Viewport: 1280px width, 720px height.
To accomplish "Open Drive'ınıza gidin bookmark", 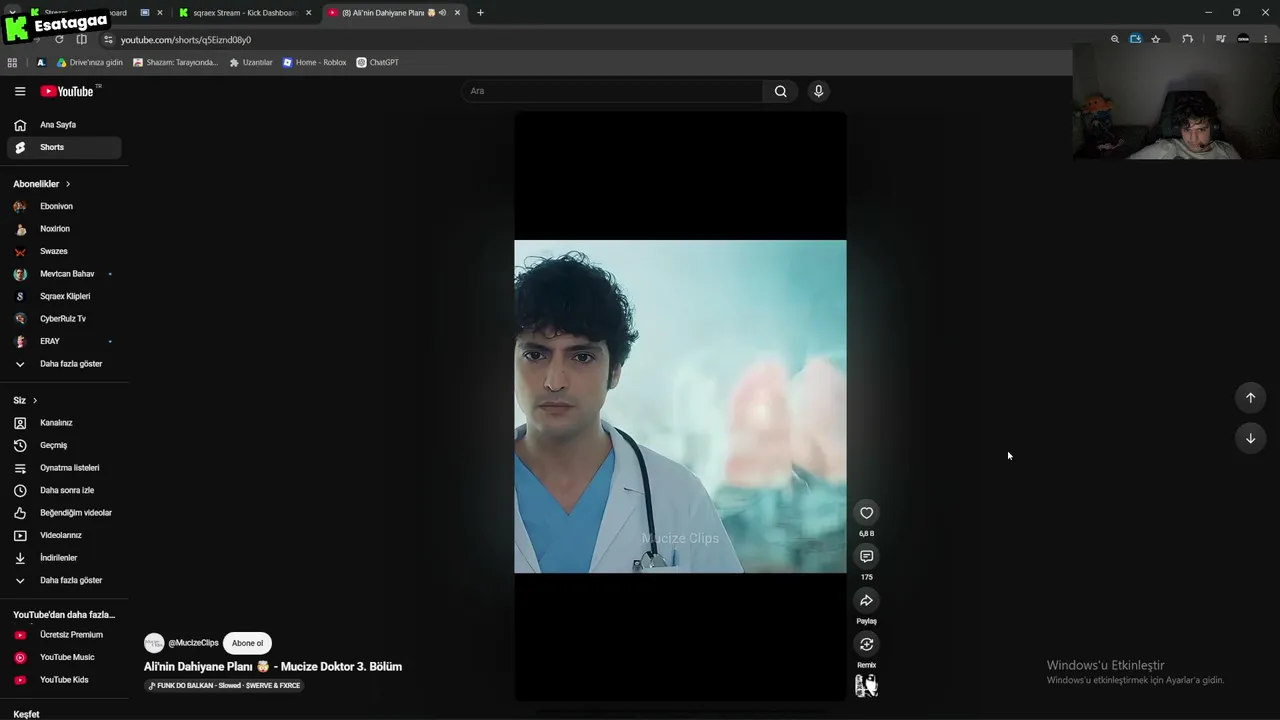I will 90,62.
